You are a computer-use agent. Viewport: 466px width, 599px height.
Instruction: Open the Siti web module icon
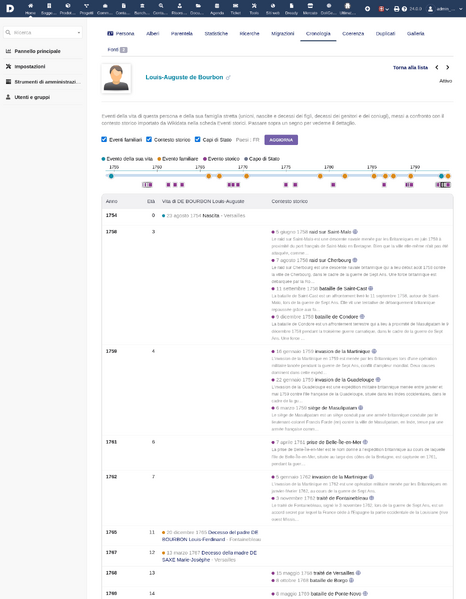click(273, 6)
